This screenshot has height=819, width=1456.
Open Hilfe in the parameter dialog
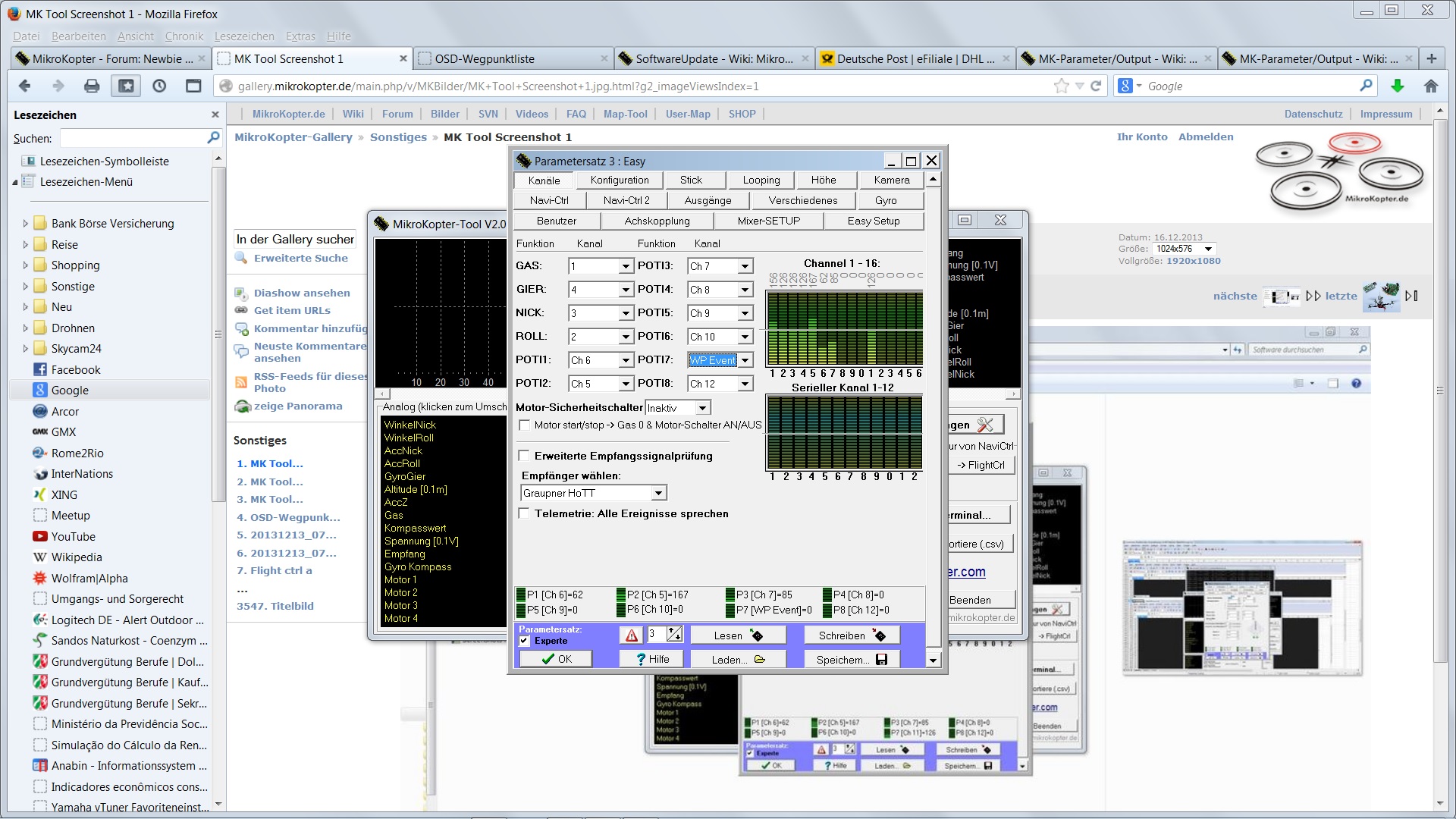pos(651,660)
